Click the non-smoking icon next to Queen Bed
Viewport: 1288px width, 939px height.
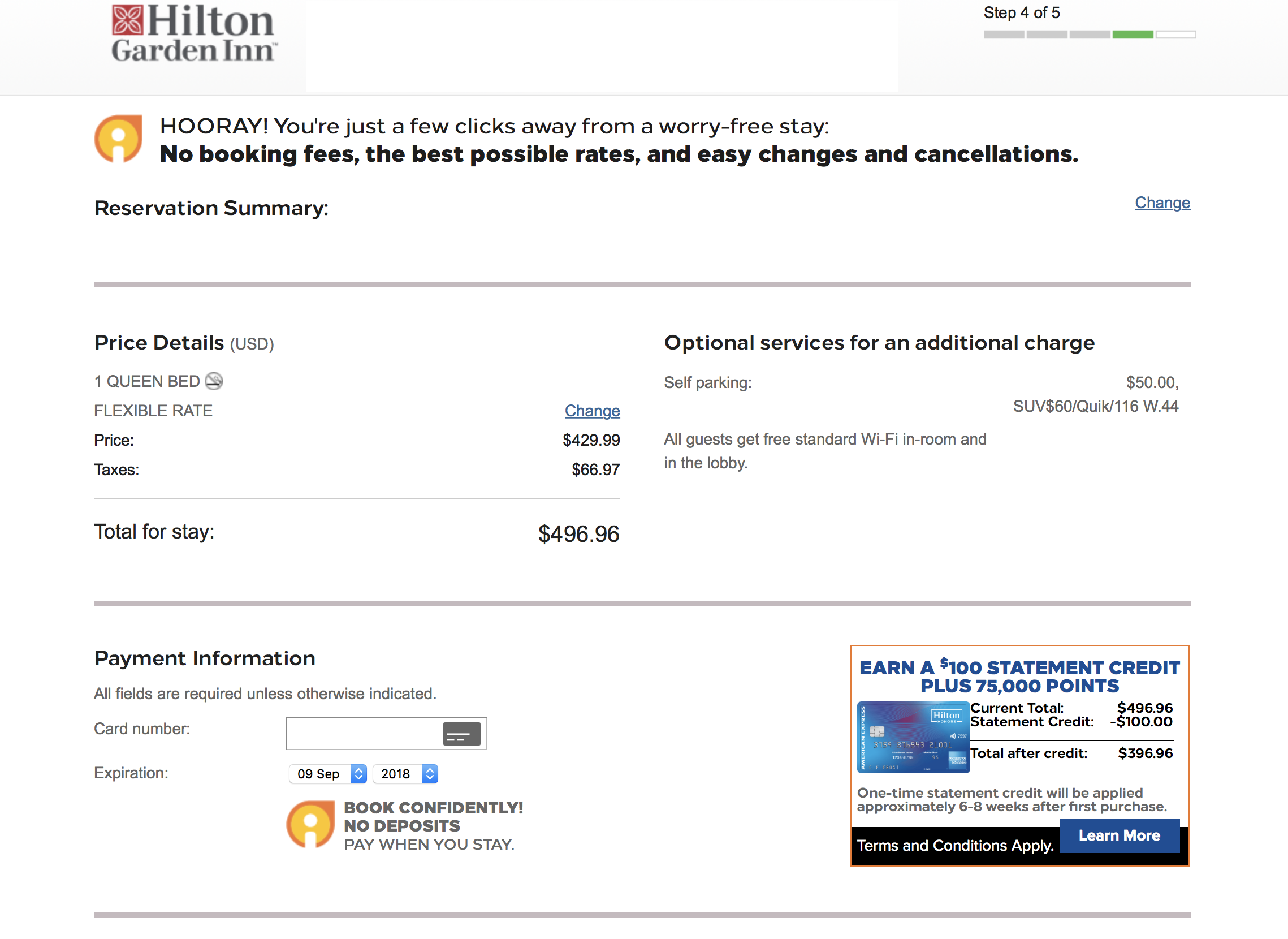click(214, 381)
